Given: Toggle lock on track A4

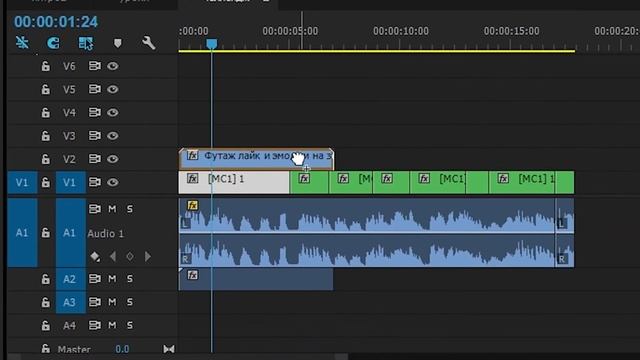Looking at the screenshot, I should click(x=46, y=326).
